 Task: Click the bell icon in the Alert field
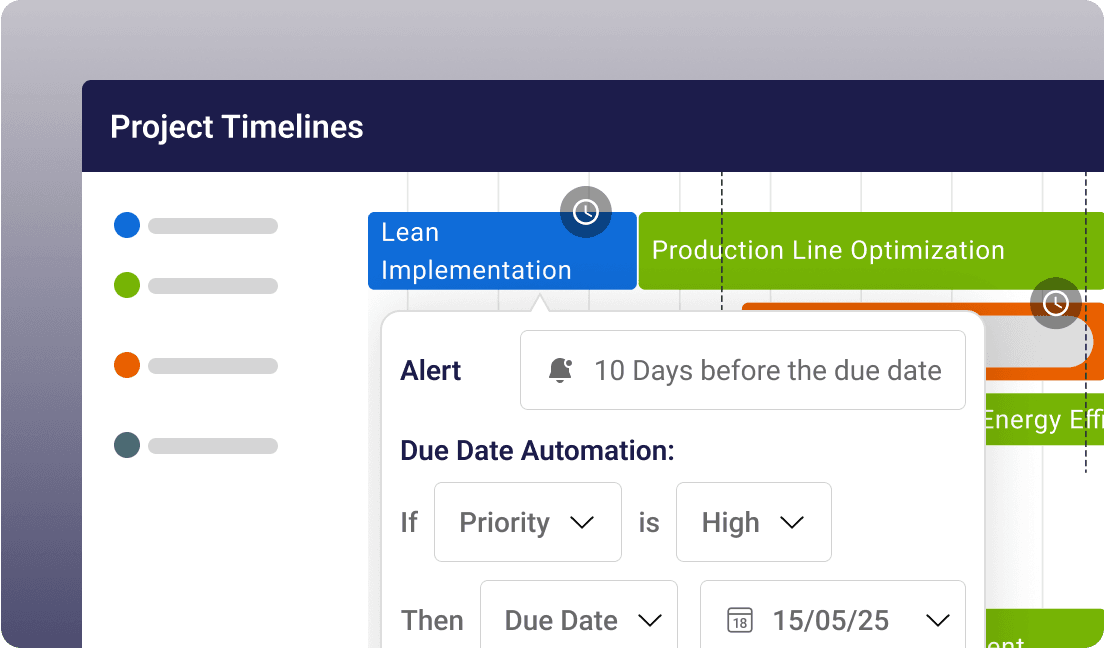[x=560, y=370]
